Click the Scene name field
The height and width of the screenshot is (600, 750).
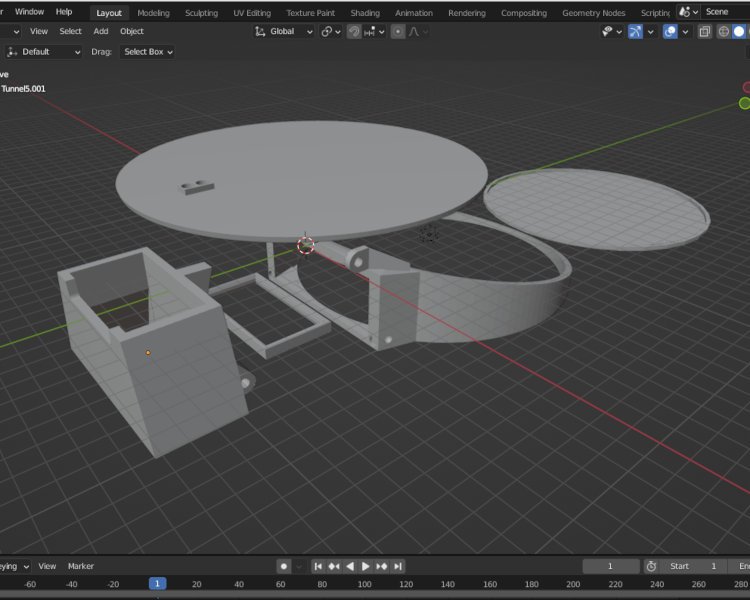pyautogui.click(x=726, y=11)
